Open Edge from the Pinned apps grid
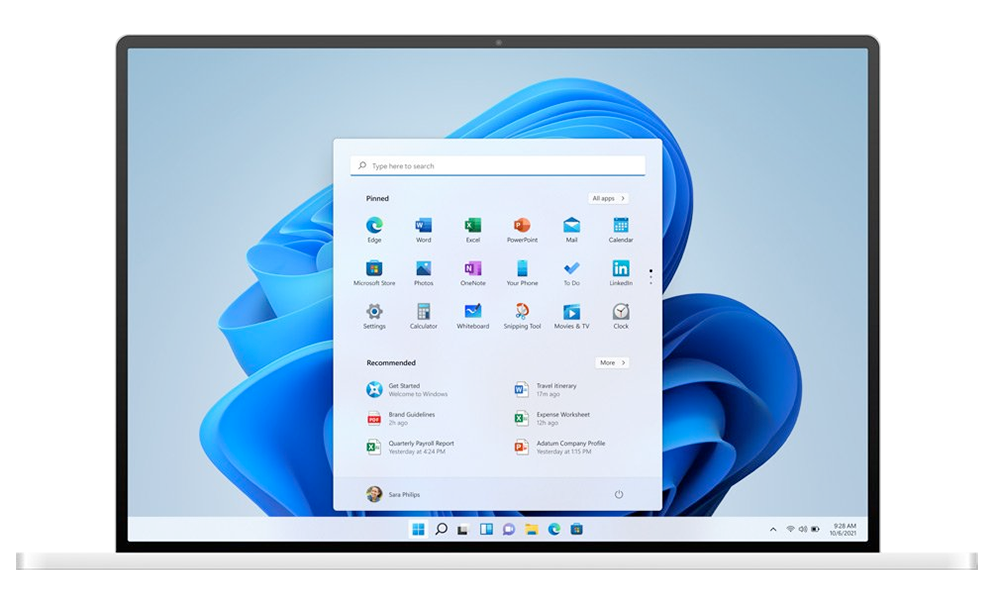 click(374, 229)
